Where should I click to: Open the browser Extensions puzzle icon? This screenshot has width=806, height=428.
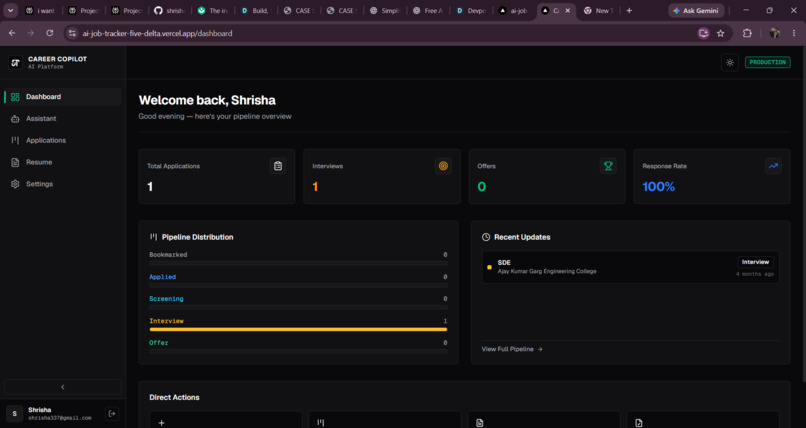(747, 33)
